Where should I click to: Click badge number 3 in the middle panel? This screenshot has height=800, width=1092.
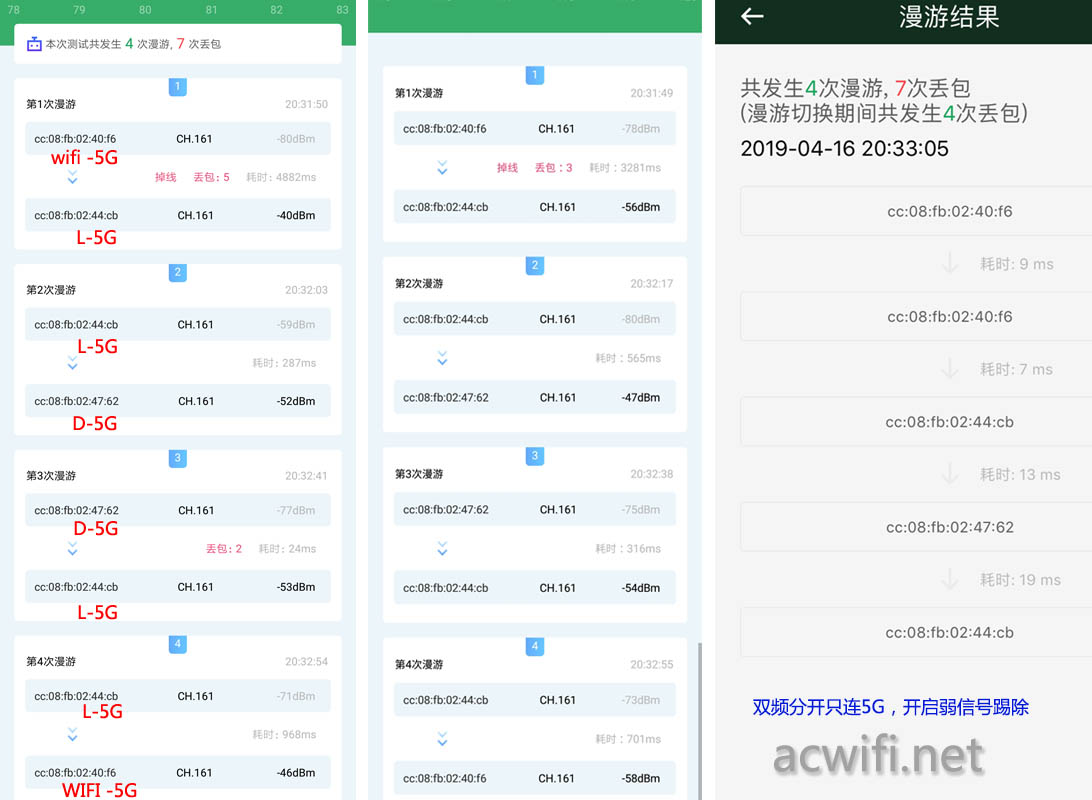[535, 456]
